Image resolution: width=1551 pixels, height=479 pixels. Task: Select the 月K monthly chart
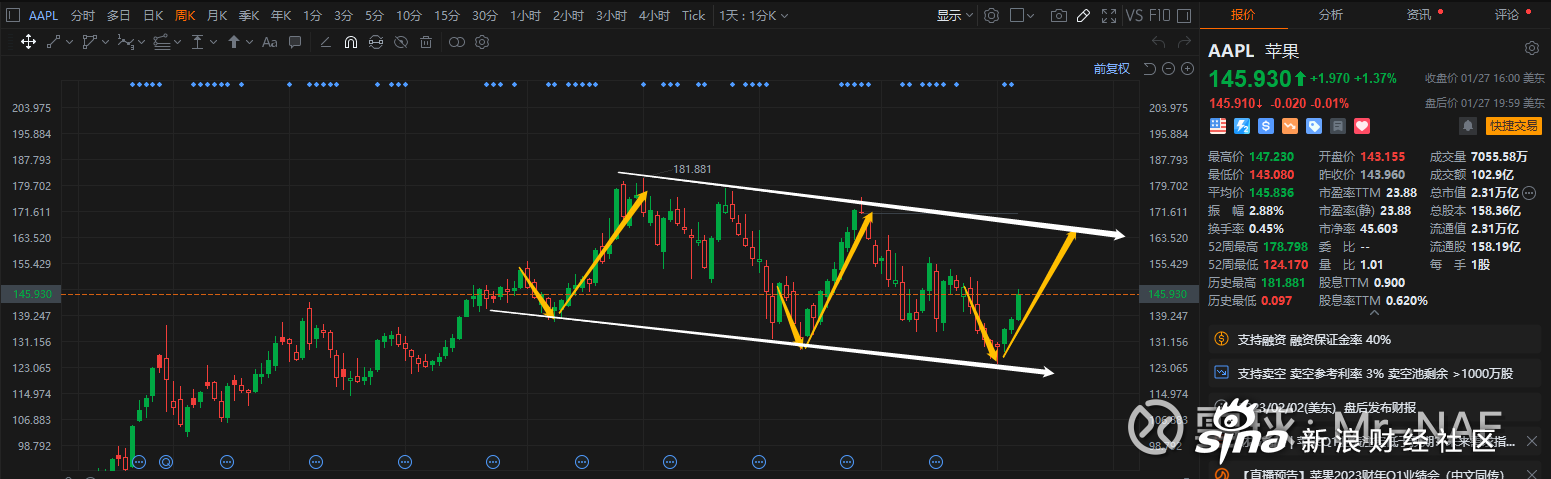(x=217, y=16)
